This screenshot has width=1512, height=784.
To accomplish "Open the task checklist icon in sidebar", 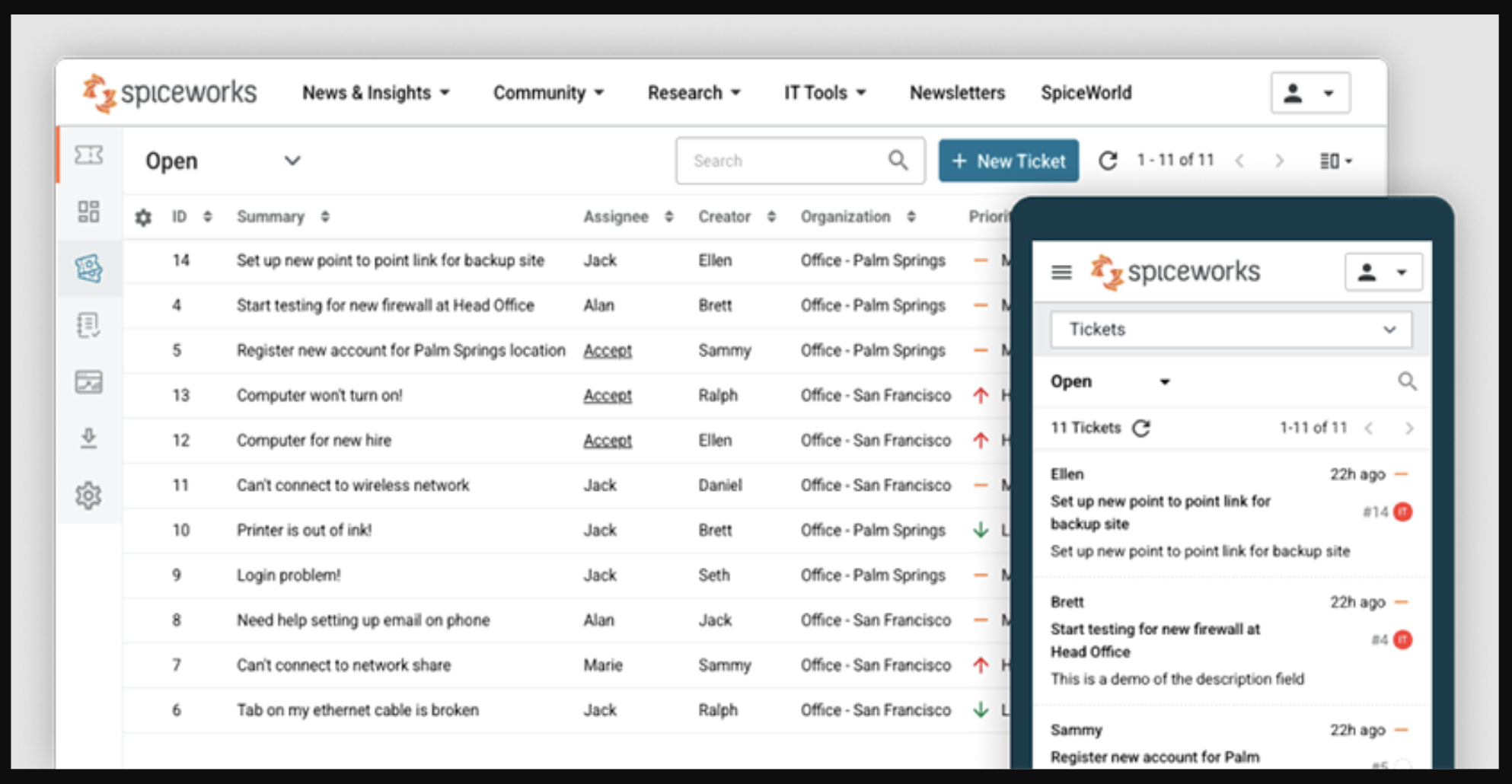I will 88,325.
